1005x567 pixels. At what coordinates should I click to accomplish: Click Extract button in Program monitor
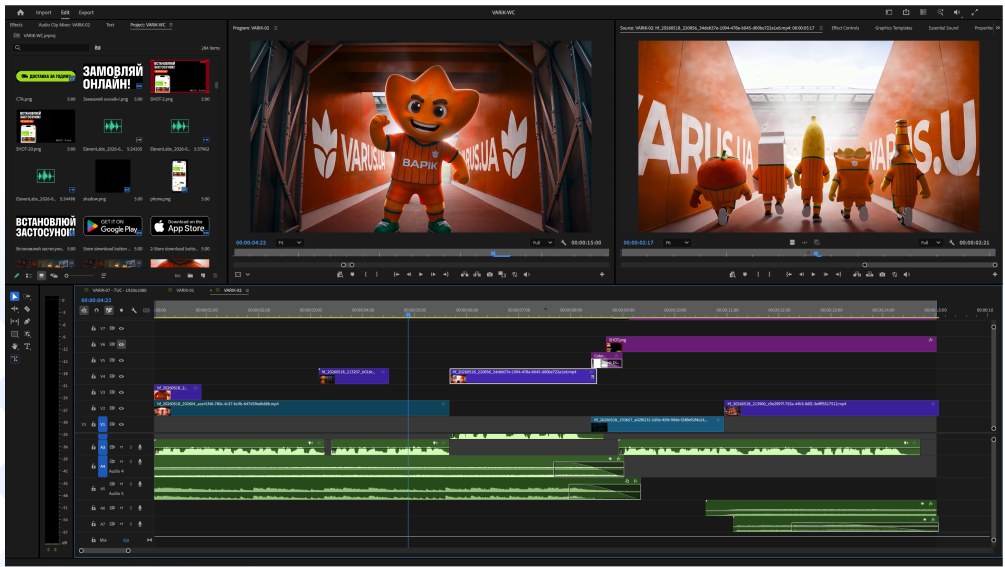click(x=477, y=274)
